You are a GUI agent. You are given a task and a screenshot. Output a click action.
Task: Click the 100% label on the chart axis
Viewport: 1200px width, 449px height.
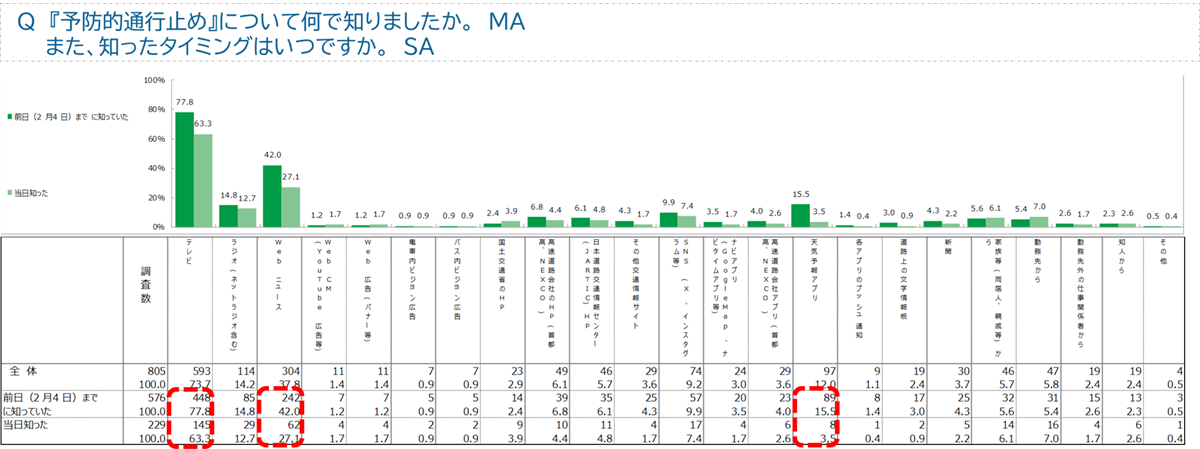155,80
